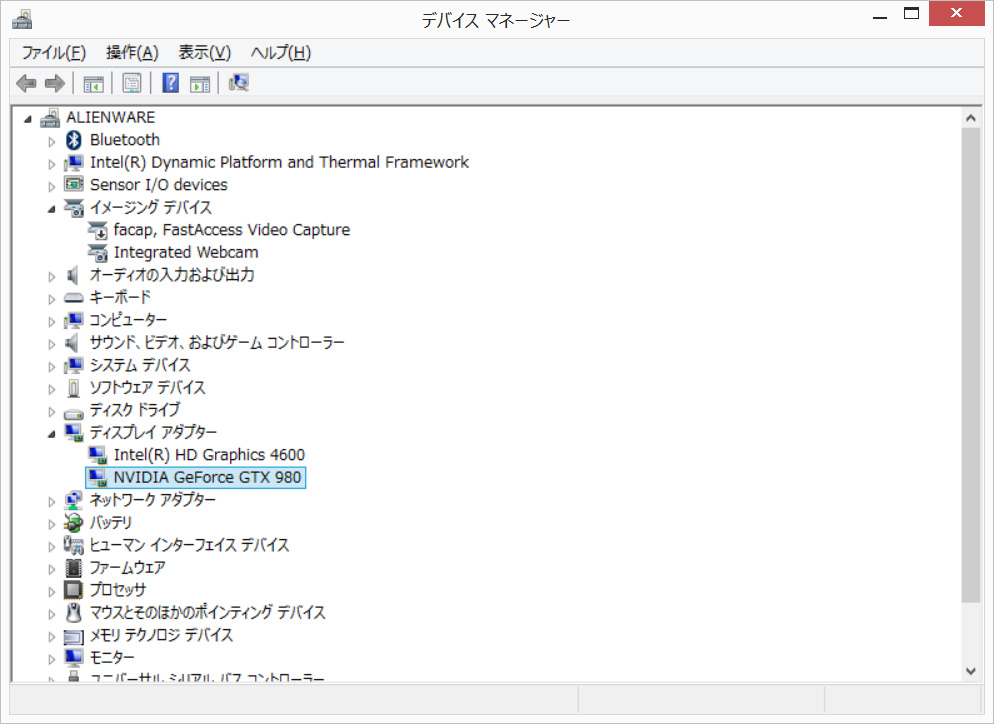This screenshot has height=724, width=994.
Task: Expand Intel Dynamic Platform and Thermal Framework
Action: click(52, 164)
